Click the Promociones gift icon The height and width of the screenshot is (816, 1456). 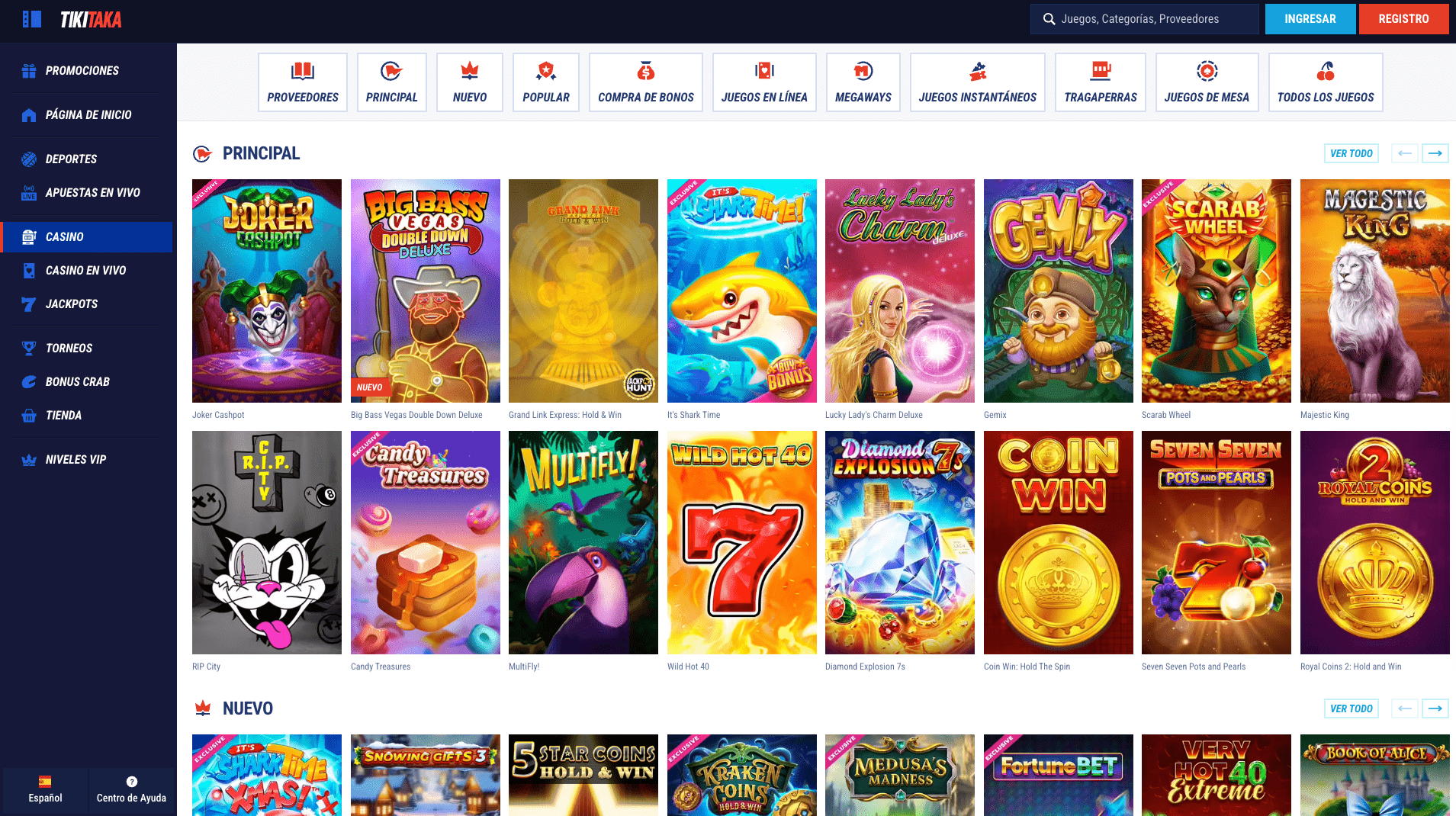29,71
